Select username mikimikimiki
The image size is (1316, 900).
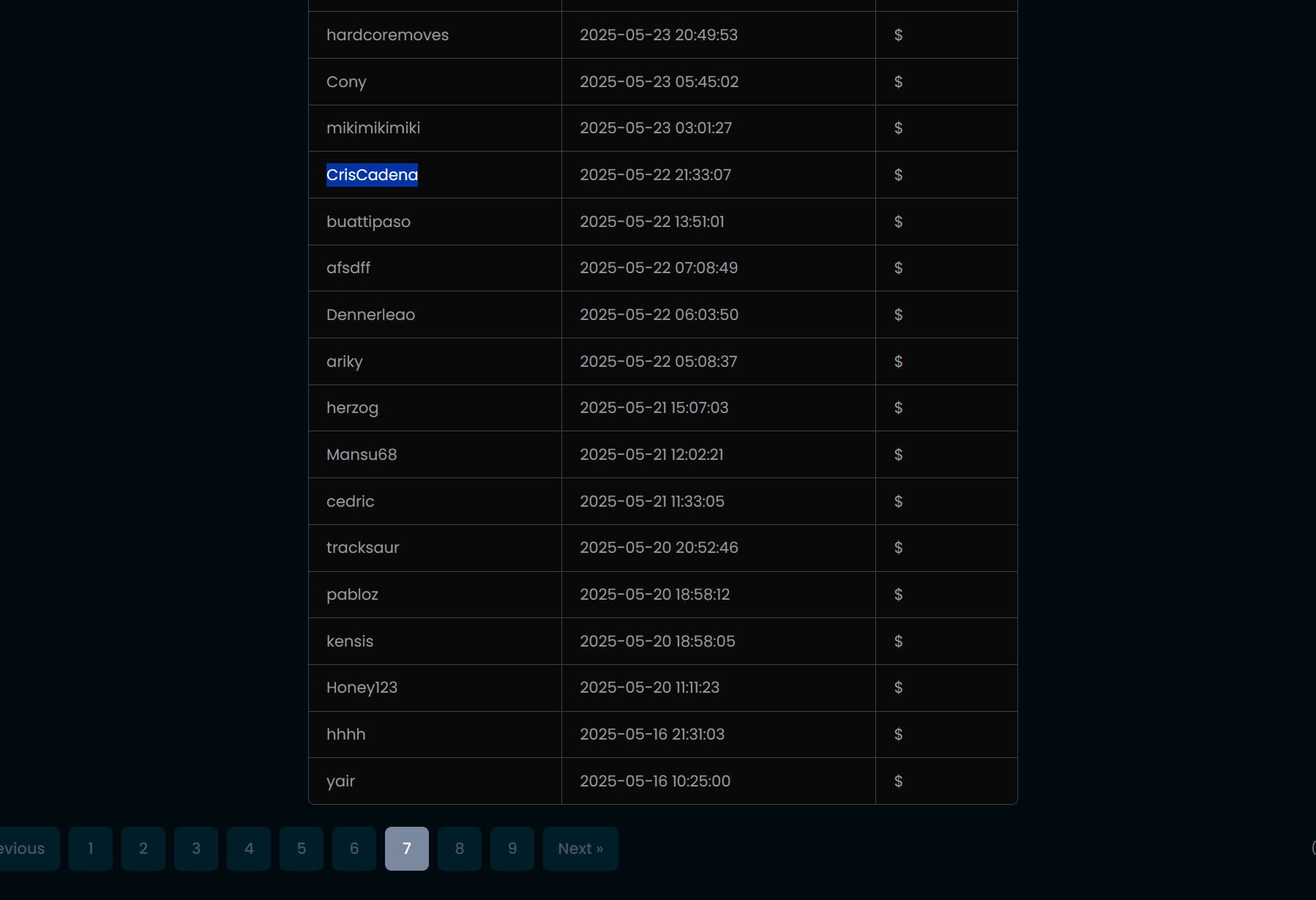(373, 128)
